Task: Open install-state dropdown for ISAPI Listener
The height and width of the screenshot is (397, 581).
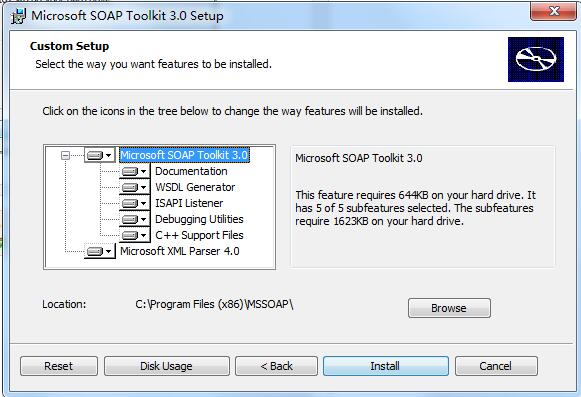Action: [x=134, y=203]
